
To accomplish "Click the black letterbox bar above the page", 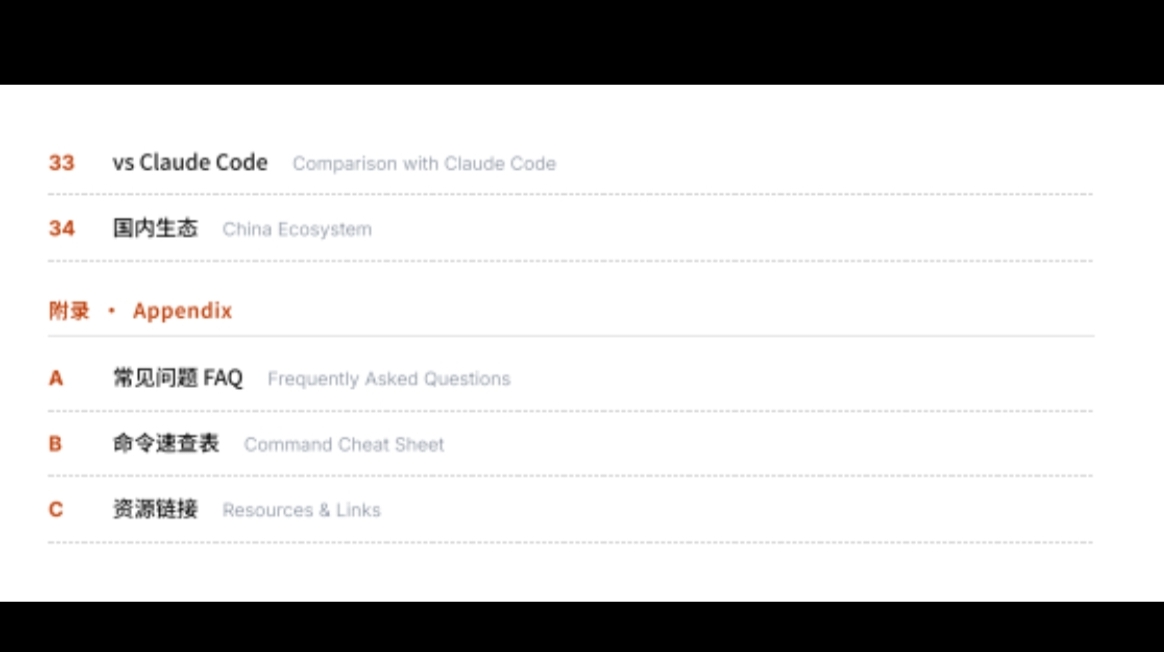I will [x=582, y=42].
